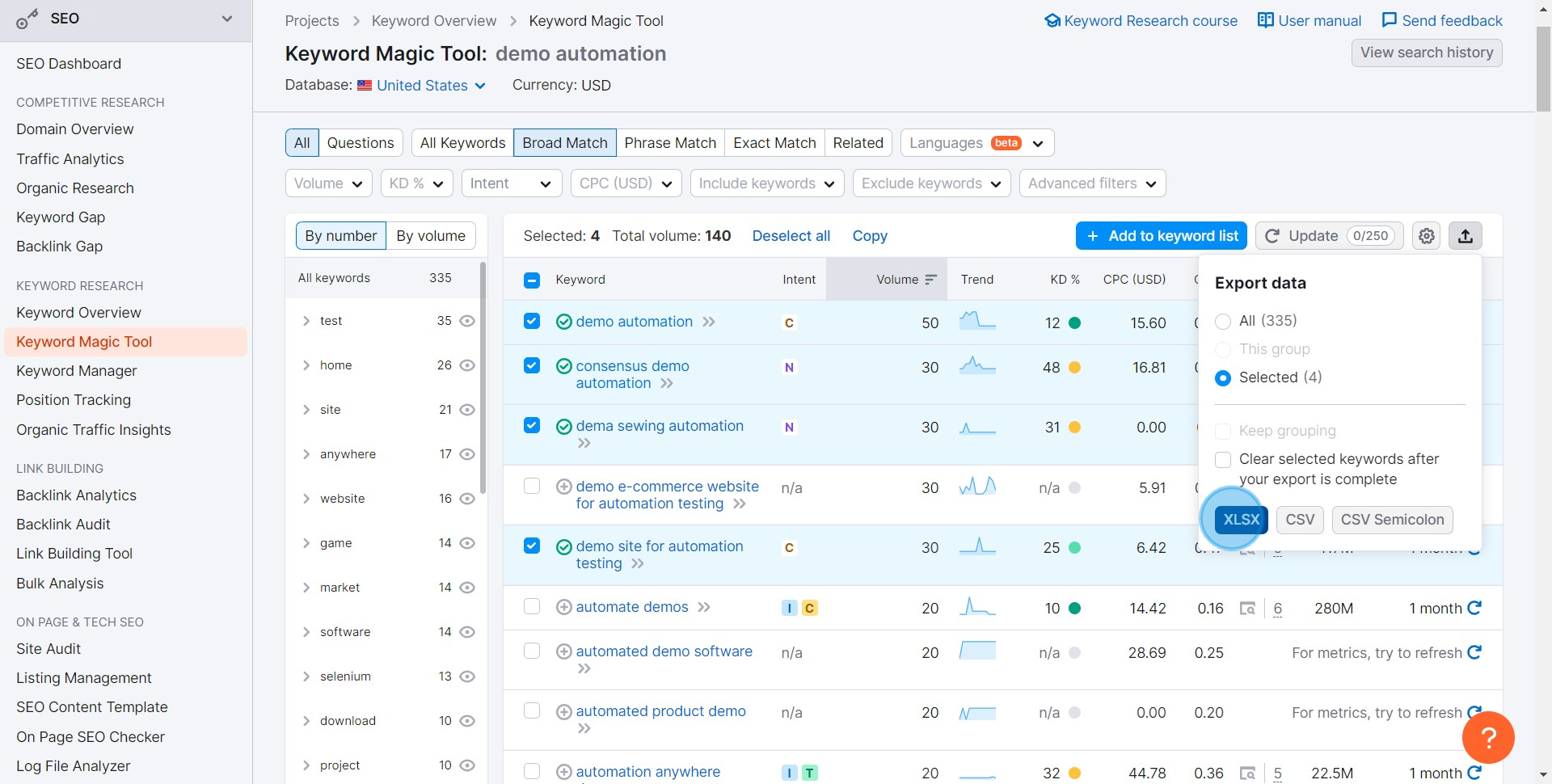
Task: Click the Update 0/250 button
Action: click(x=1330, y=236)
